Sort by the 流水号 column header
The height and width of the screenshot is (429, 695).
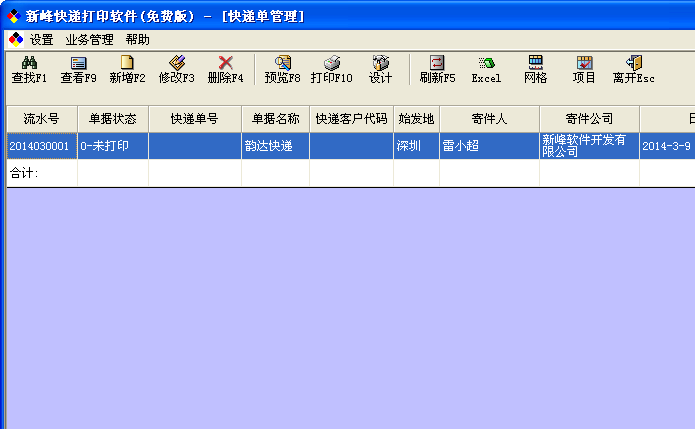tap(42, 119)
